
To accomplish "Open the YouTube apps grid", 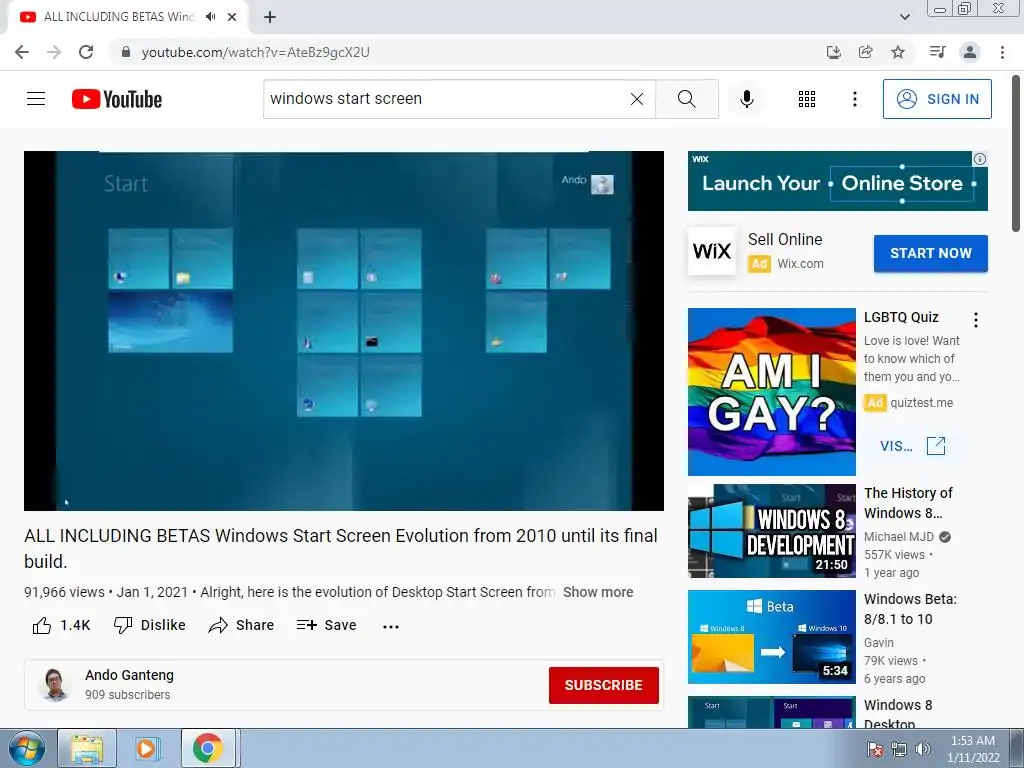I will coord(807,99).
